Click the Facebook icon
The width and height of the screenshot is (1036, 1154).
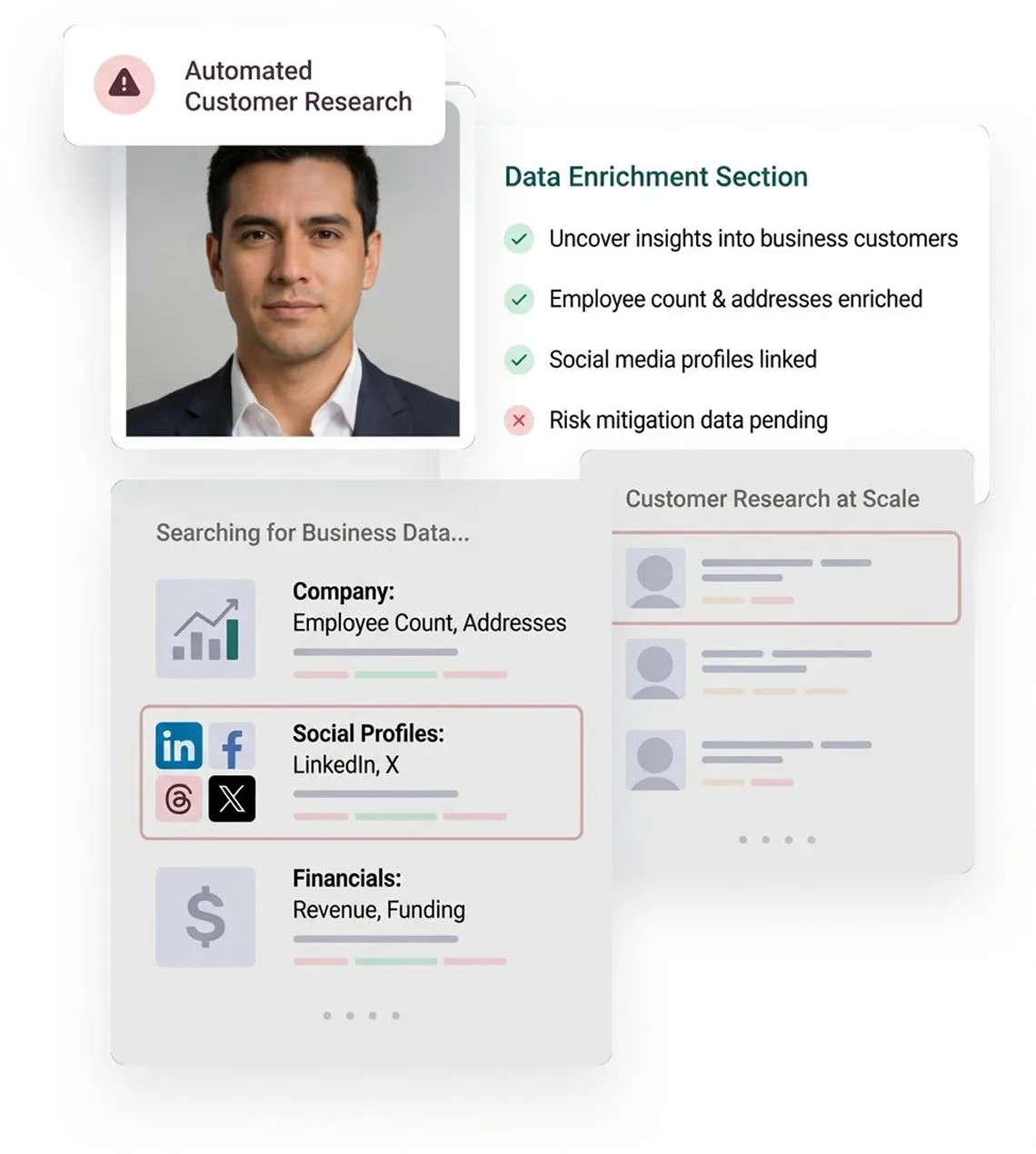click(232, 747)
